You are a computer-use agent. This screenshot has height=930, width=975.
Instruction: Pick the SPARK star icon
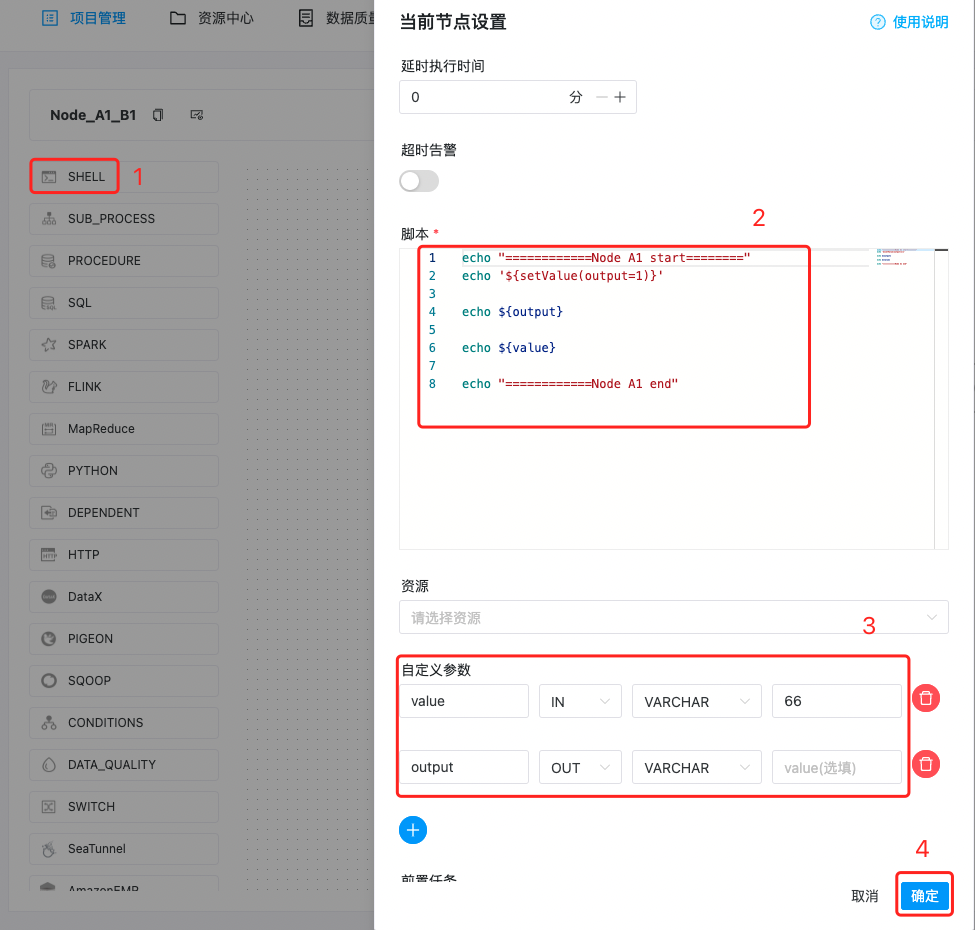49,345
